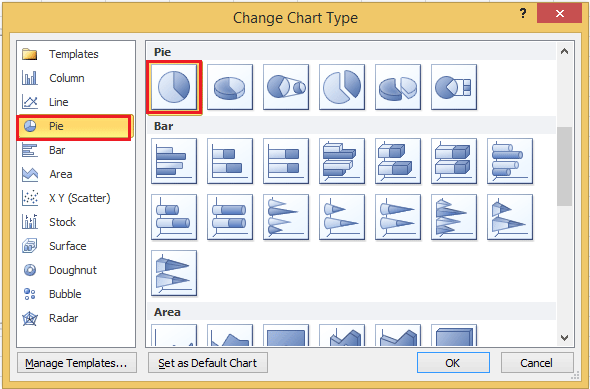Select Clustered Horizontal Pyramid chart
The height and width of the screenshot is (389, 590).
pos(454,217)
